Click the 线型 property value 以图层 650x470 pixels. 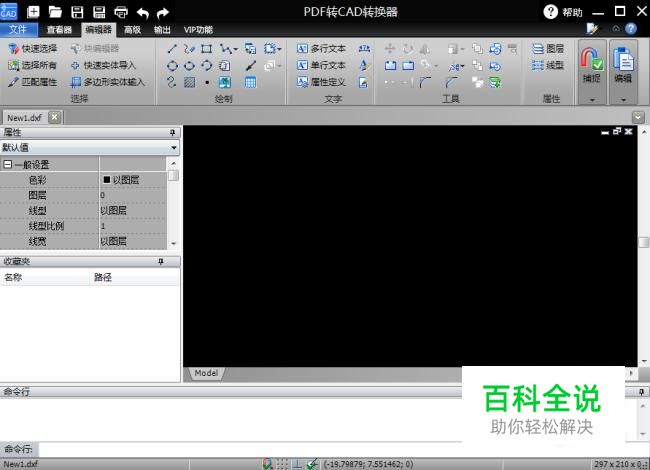tap(133, 211)
